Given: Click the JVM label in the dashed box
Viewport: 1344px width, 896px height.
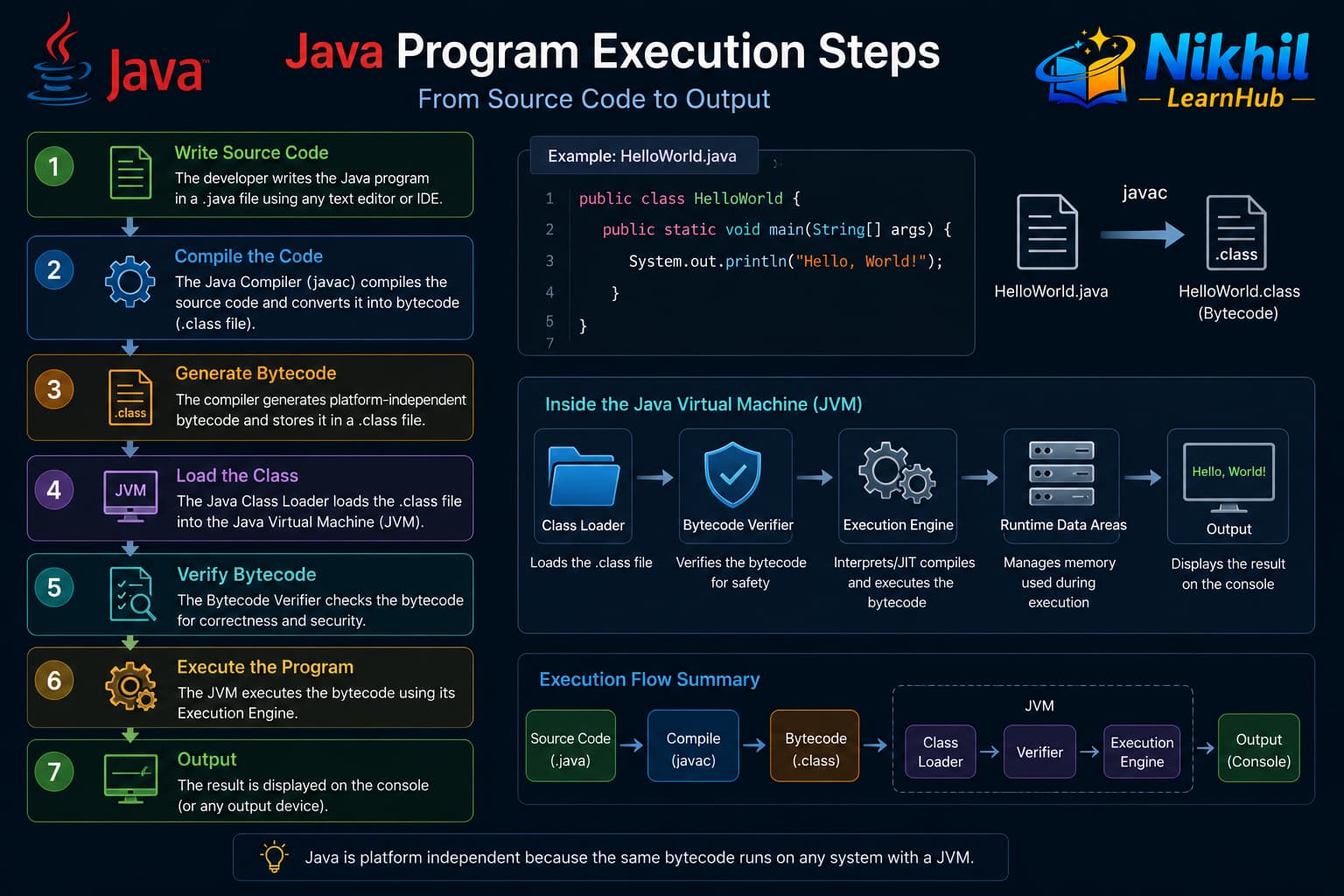Looking at the screenshot, I should point(1039,705).
